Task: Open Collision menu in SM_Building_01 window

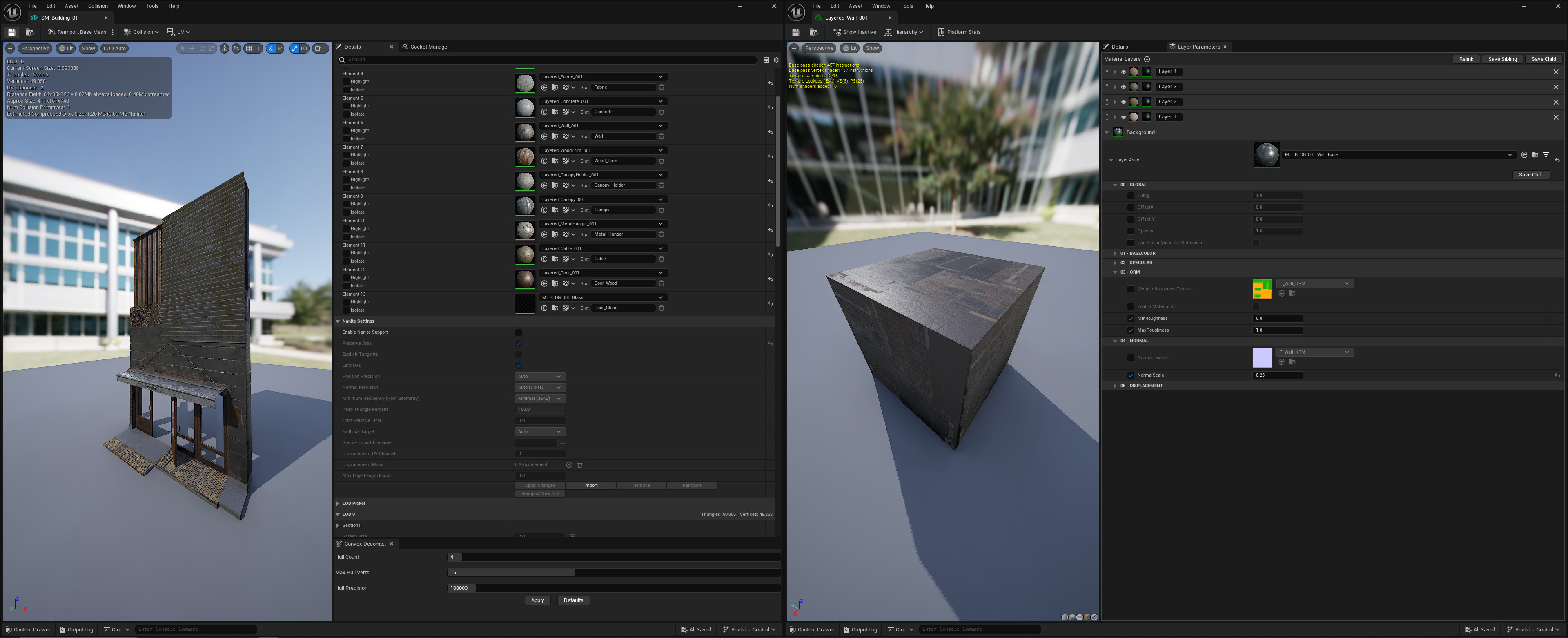Action: click(98, 6)
